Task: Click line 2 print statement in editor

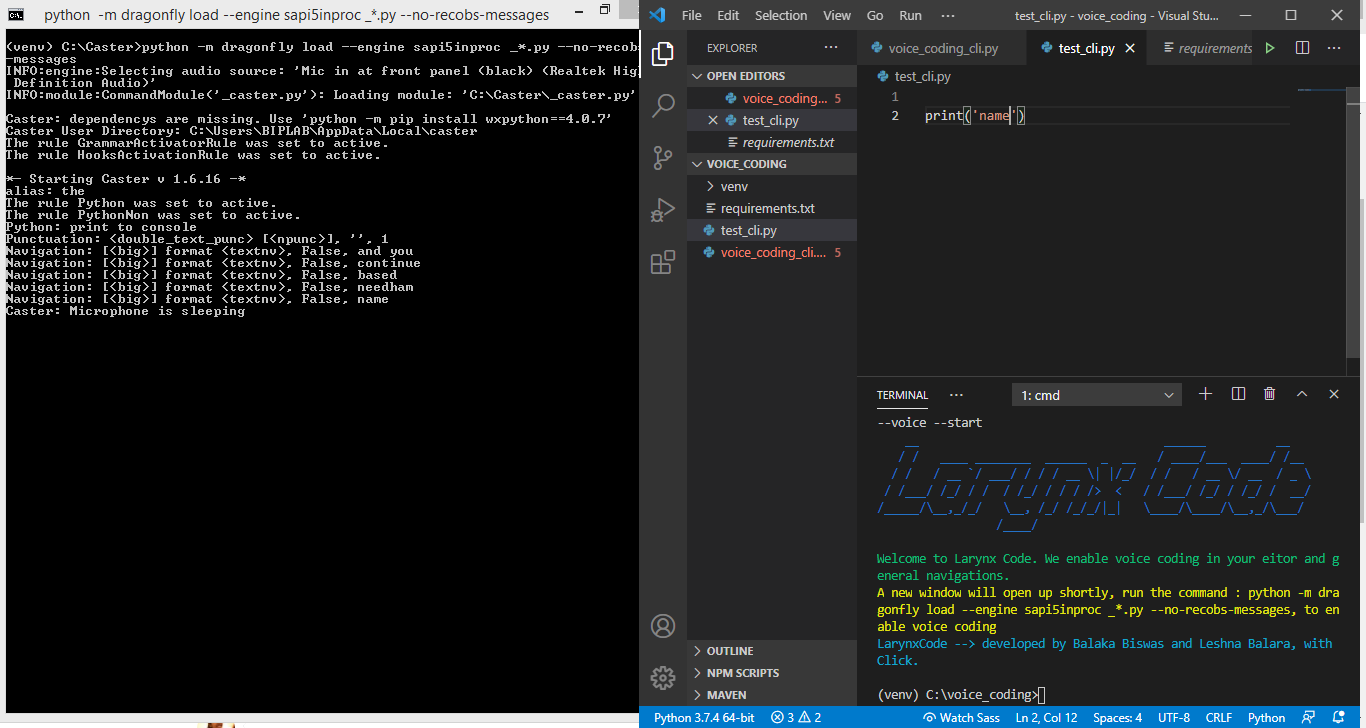Action: coord(976,116)
